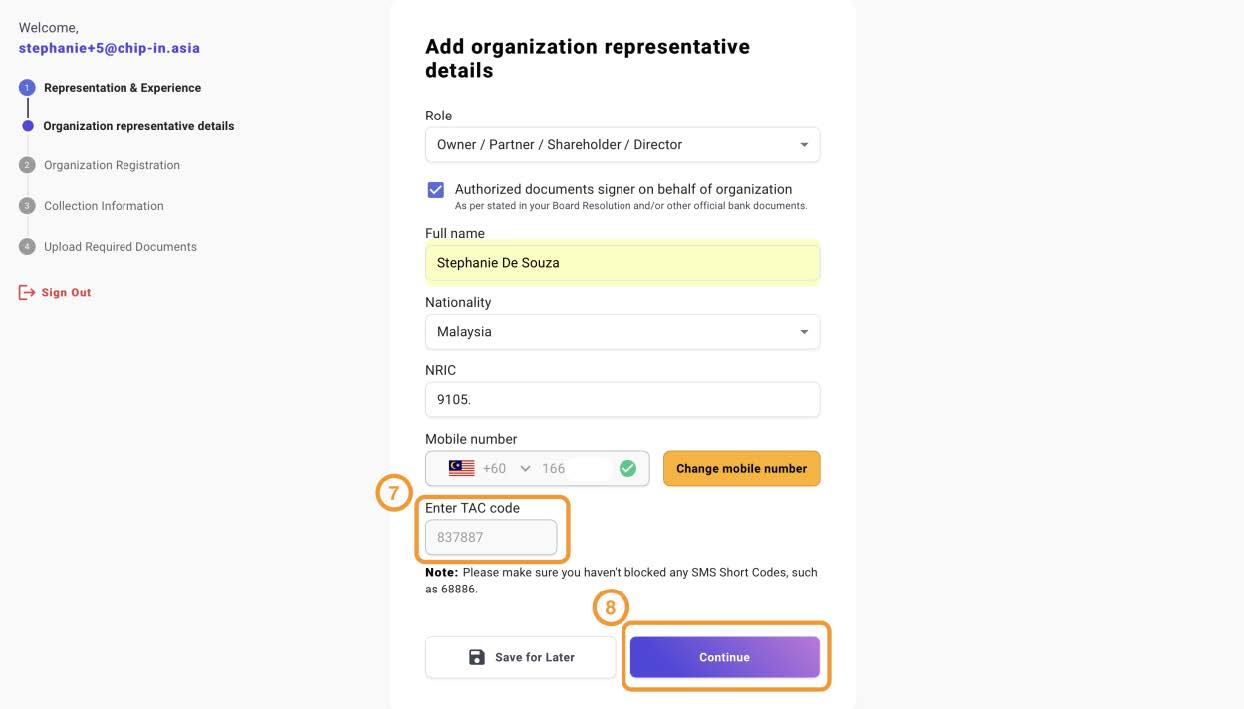Click Change mobile number button

pyautogui.click(x=742, y=468)
